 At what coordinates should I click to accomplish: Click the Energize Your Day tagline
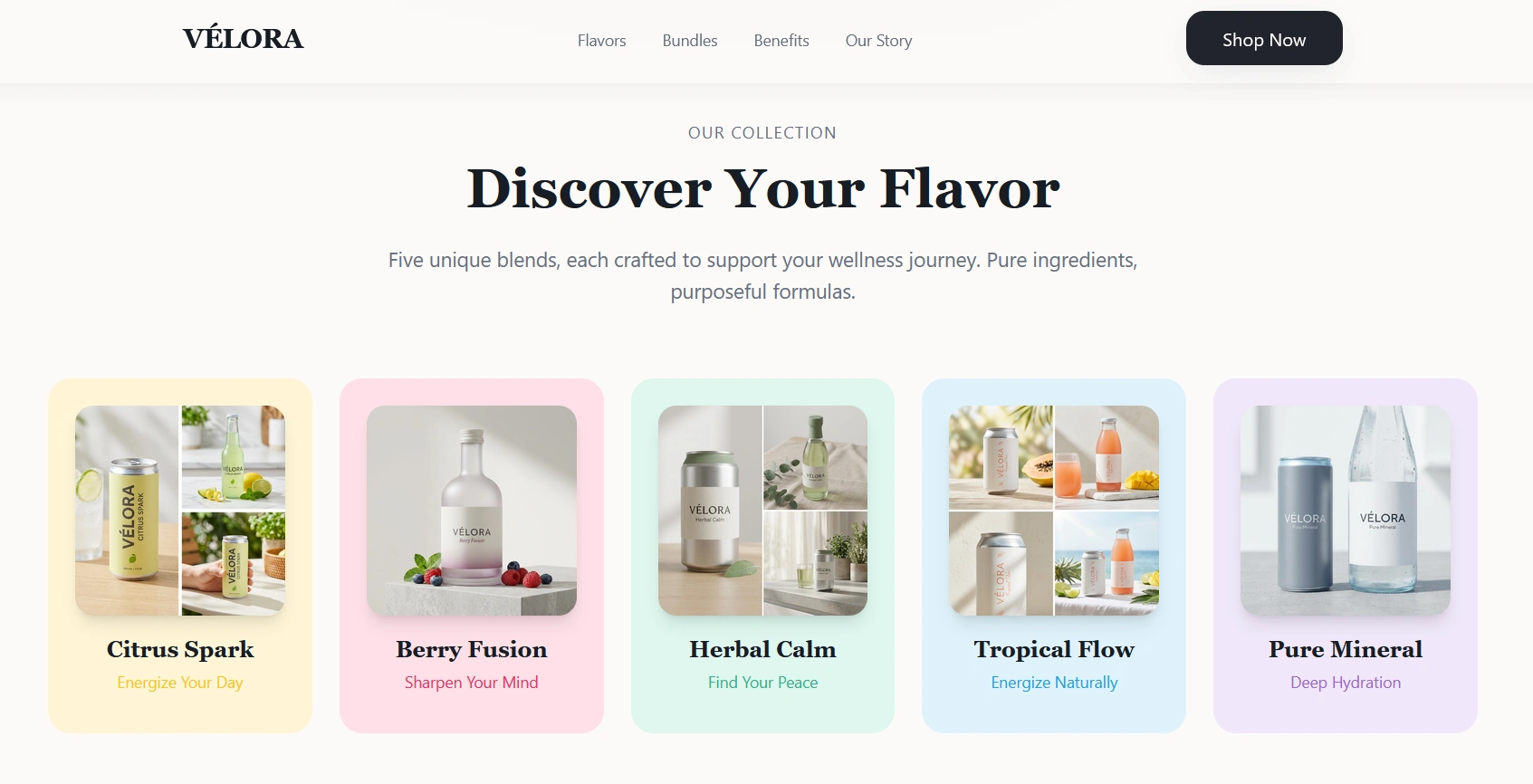[x=180, y=683]
